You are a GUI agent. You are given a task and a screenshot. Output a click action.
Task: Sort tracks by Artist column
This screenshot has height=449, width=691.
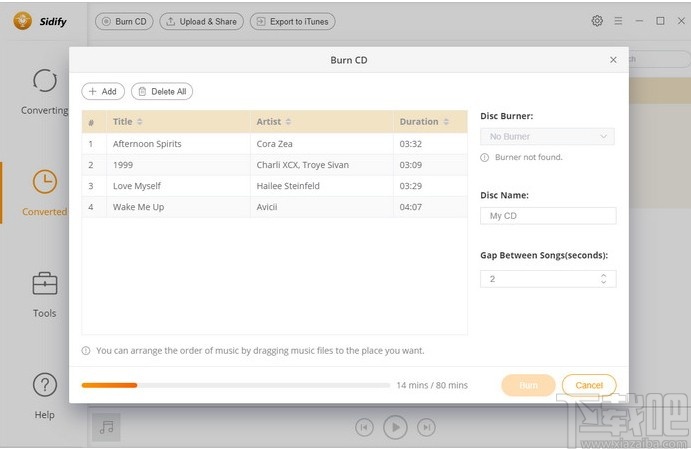(x=322, y=122)
